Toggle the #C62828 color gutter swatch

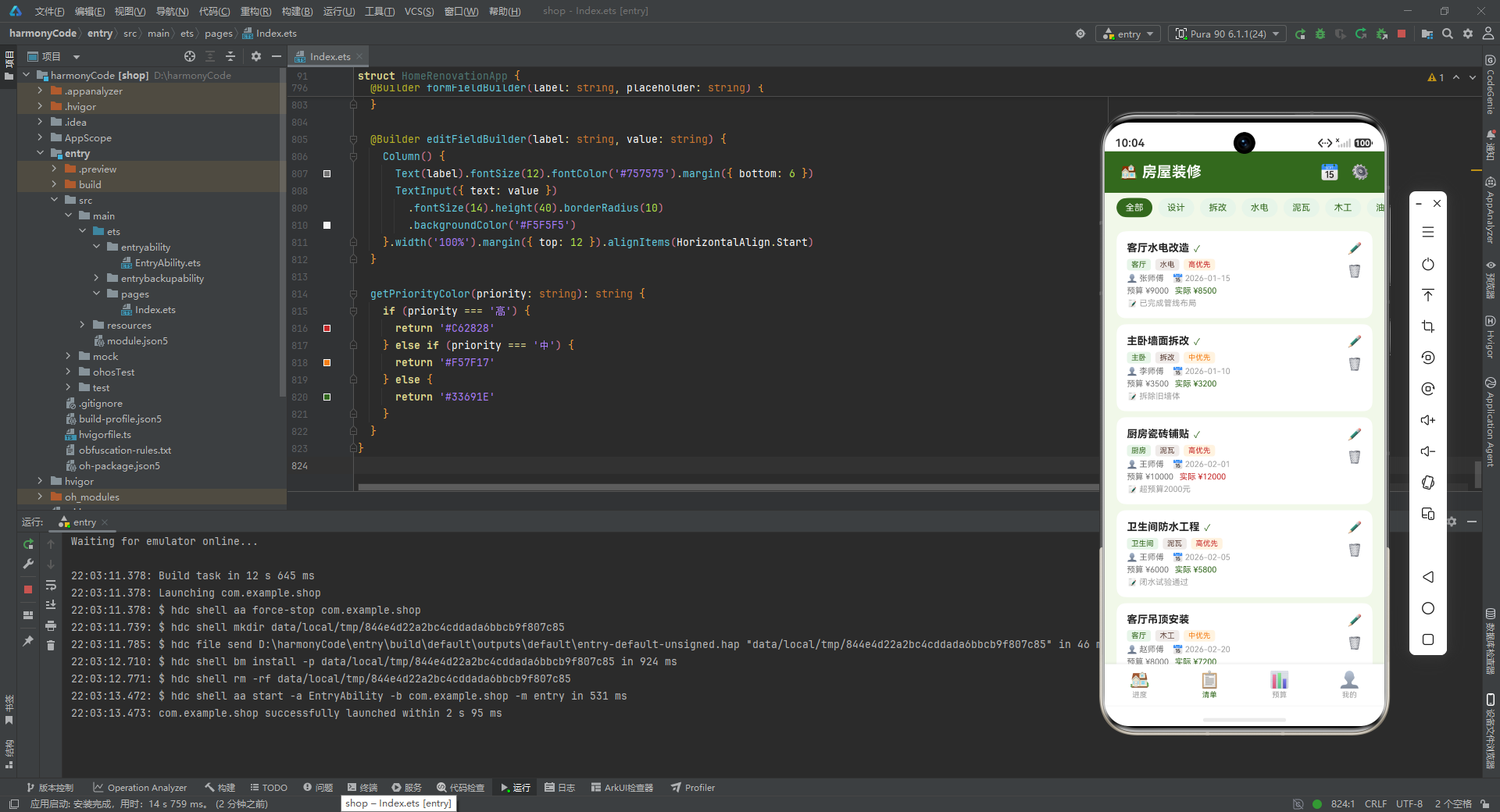(327, 328)
